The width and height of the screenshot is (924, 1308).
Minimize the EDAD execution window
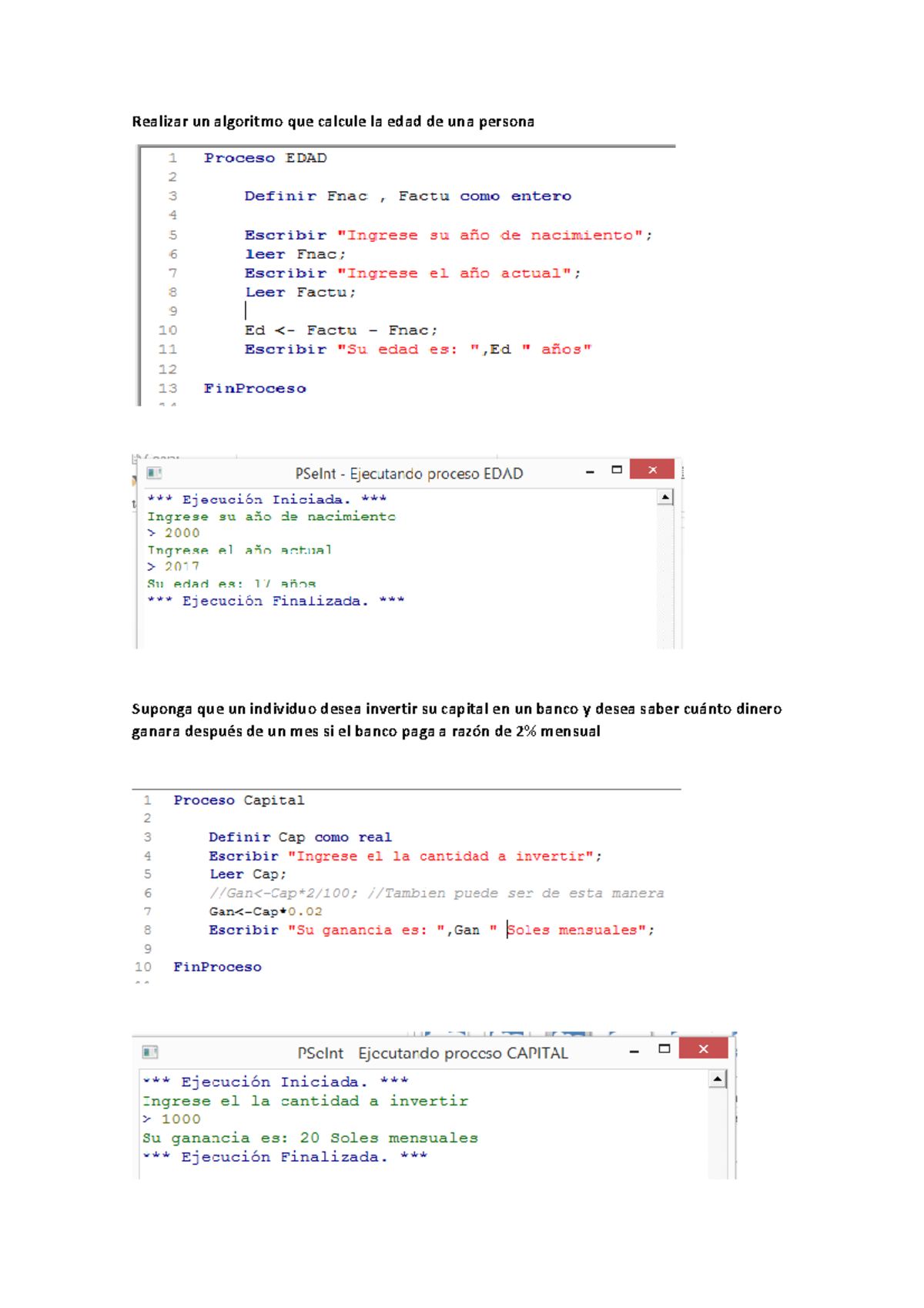pyautogui.click(x=590, y=471)
